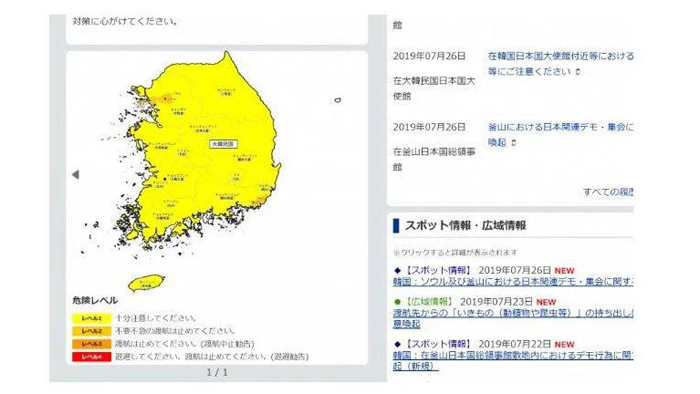Click the green dot before 広域情報 entry

tap(397, 302)
